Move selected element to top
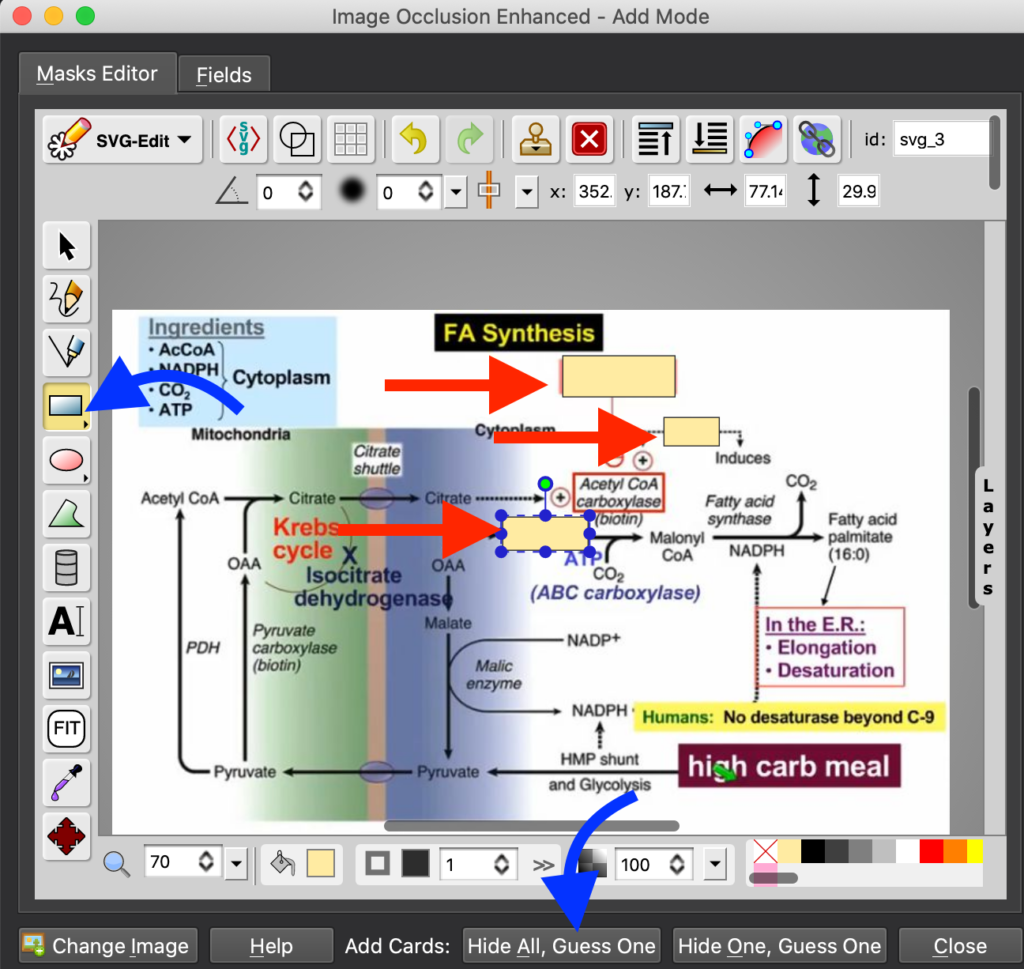Image resolution: width=1024 pixels, height=969 pixels. coord(656,139)
